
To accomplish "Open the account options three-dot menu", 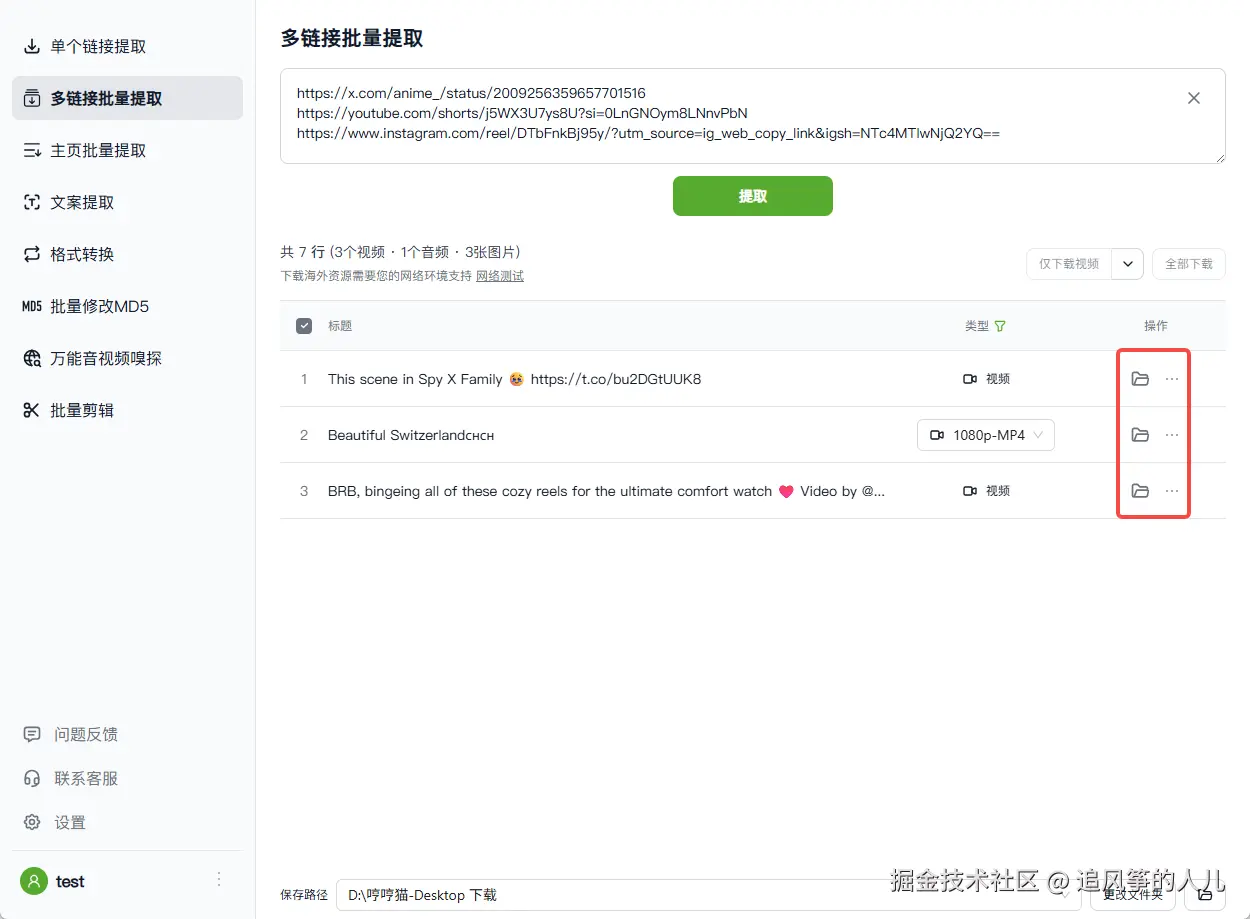I will tap(219, 880).
